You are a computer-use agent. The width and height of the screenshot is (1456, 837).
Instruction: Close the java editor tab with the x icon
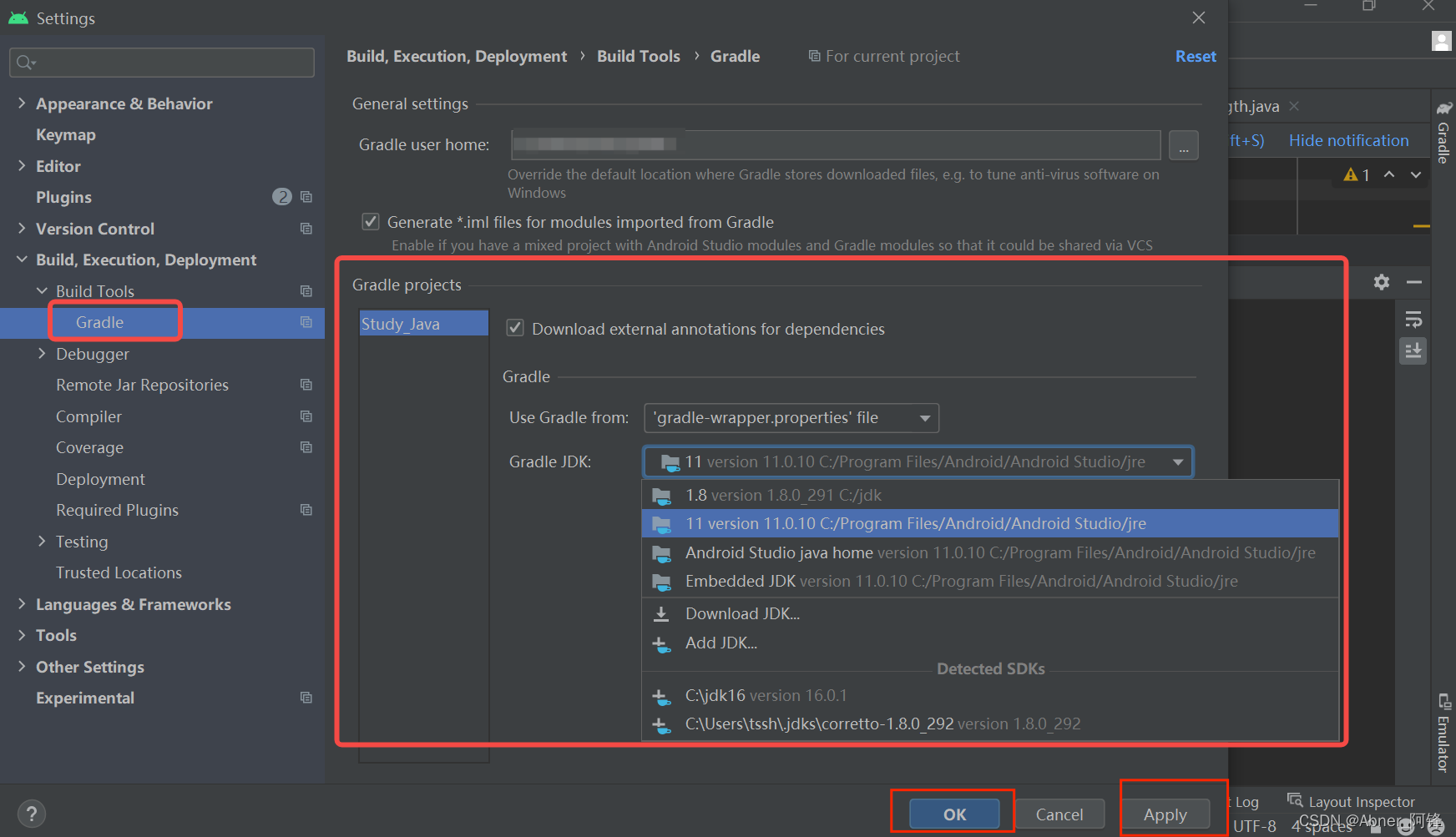(x=1294, y=106)
